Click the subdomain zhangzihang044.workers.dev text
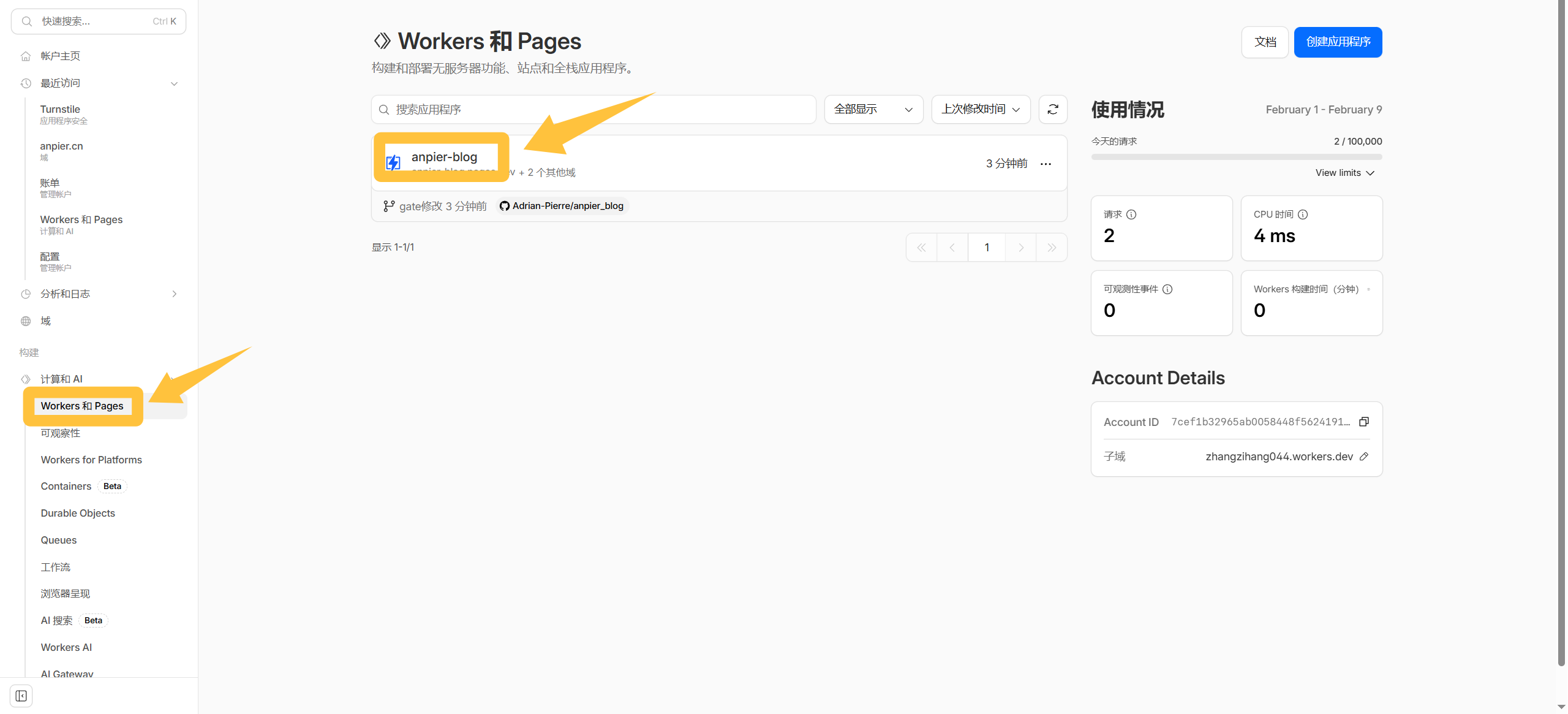Image resolution: width=1568 pixels, height=714 pixels. coord(1279,457)
